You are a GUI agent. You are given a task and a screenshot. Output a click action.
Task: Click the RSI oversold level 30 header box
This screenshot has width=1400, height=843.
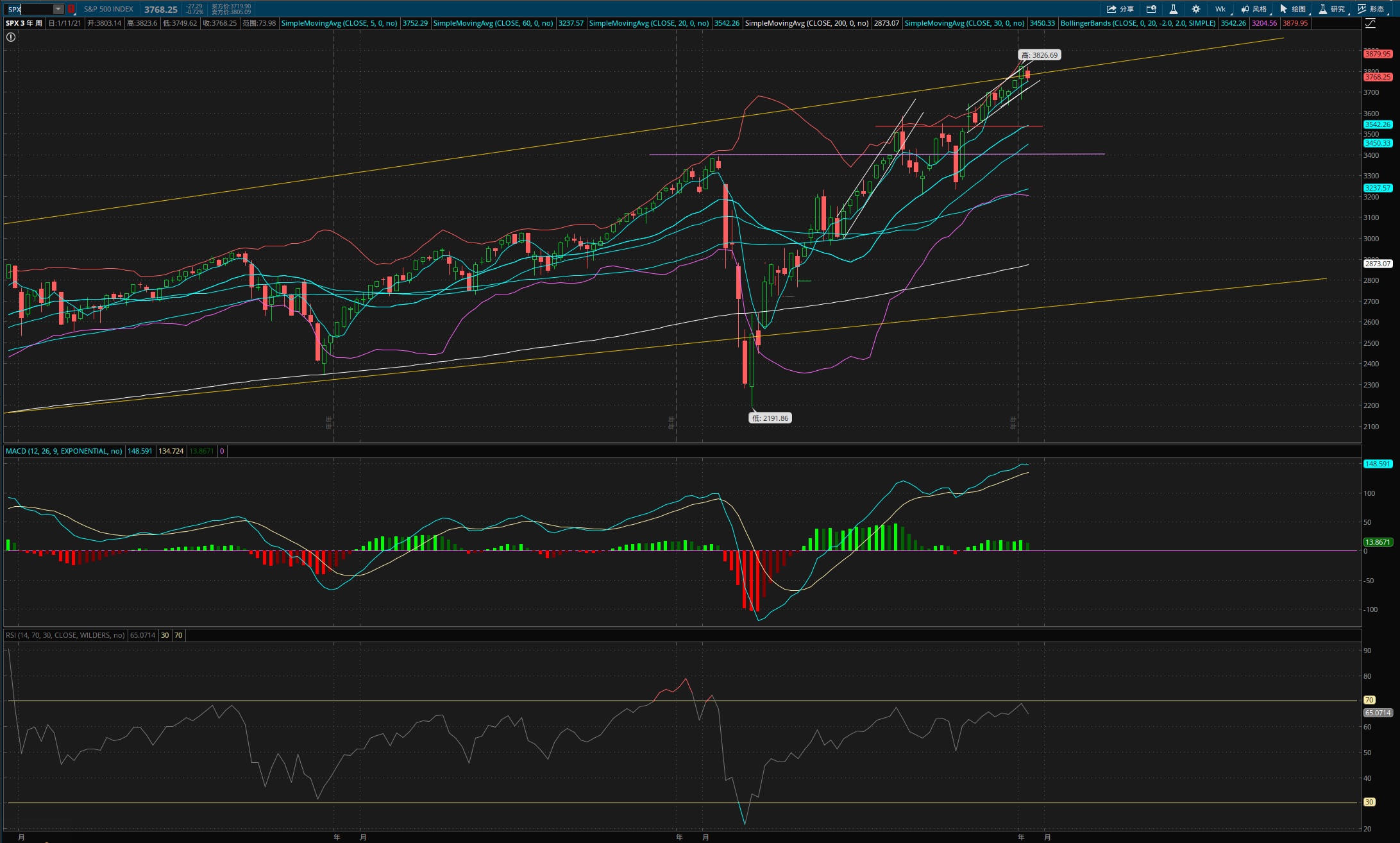(165, 635)
